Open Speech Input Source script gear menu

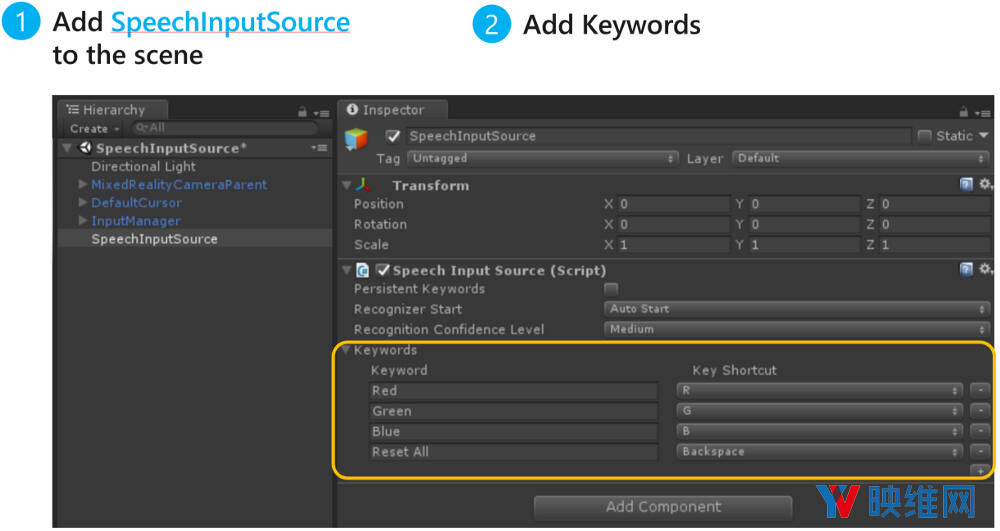tap(985, 270)
